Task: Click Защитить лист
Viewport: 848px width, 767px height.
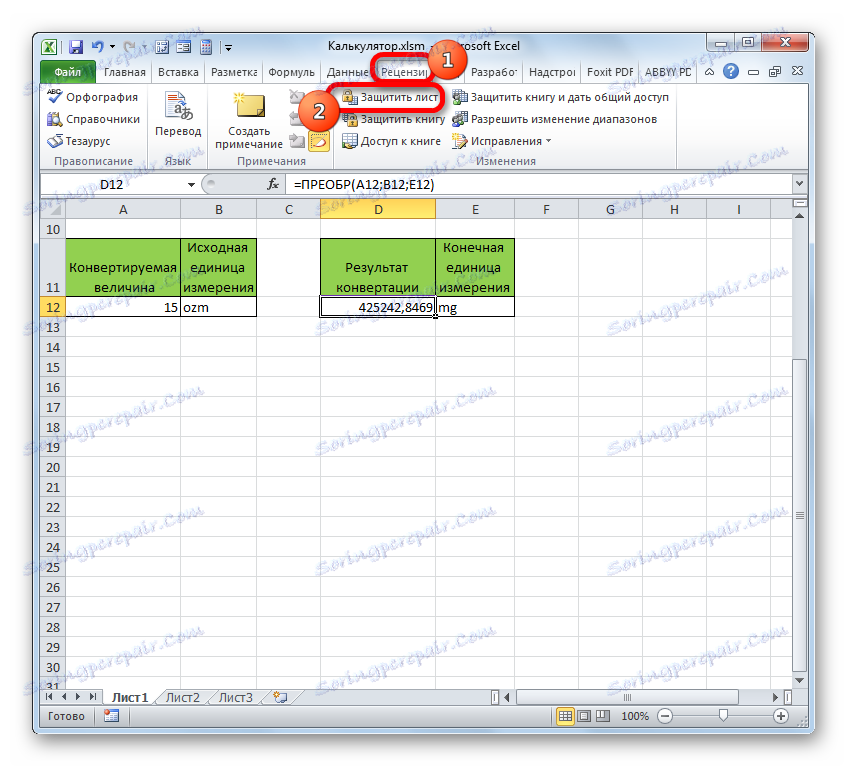Action: pos(390,97)
